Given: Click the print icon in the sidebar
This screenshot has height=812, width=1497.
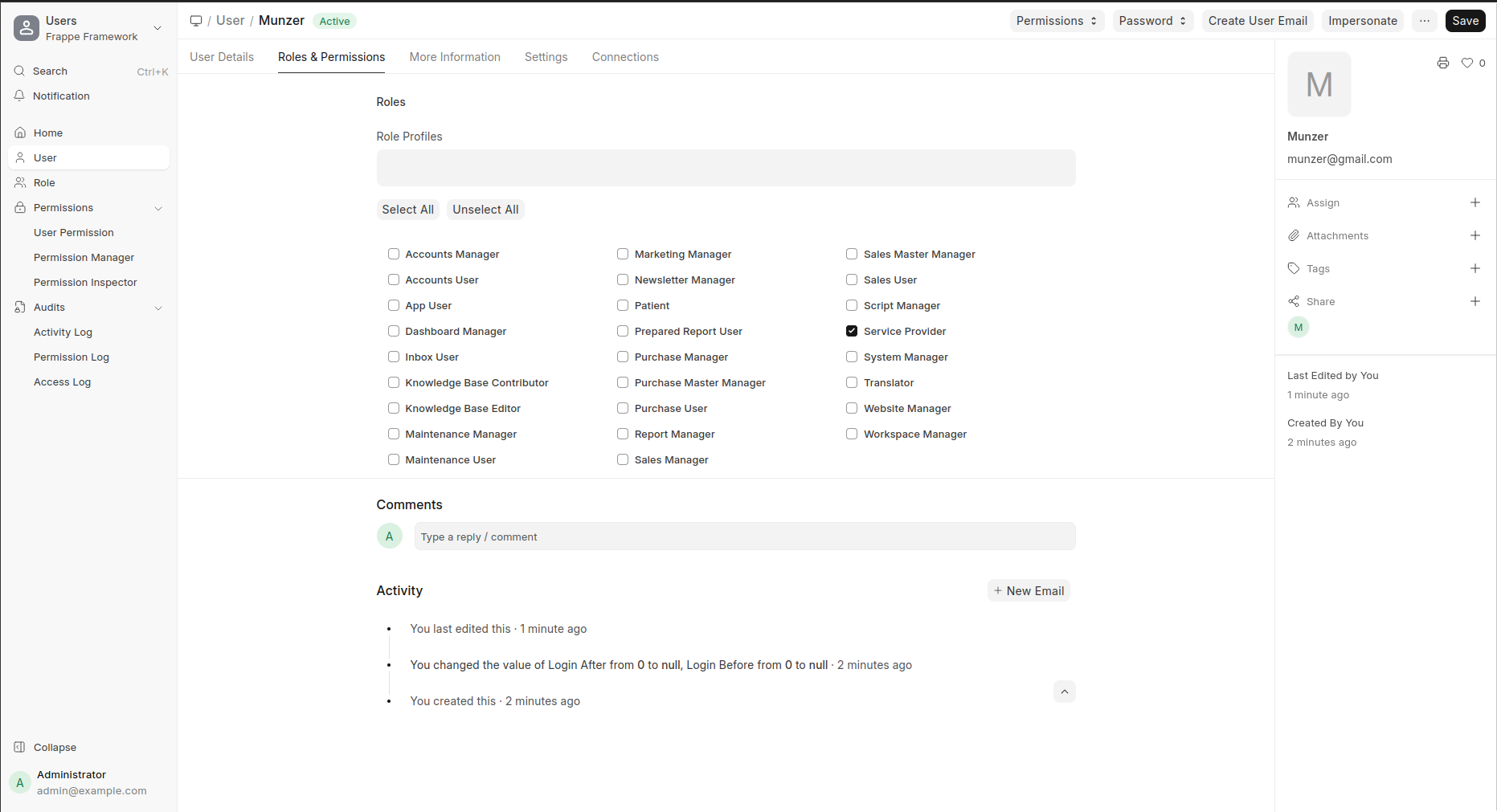Looking at the screenshot, I should 1443,63.
